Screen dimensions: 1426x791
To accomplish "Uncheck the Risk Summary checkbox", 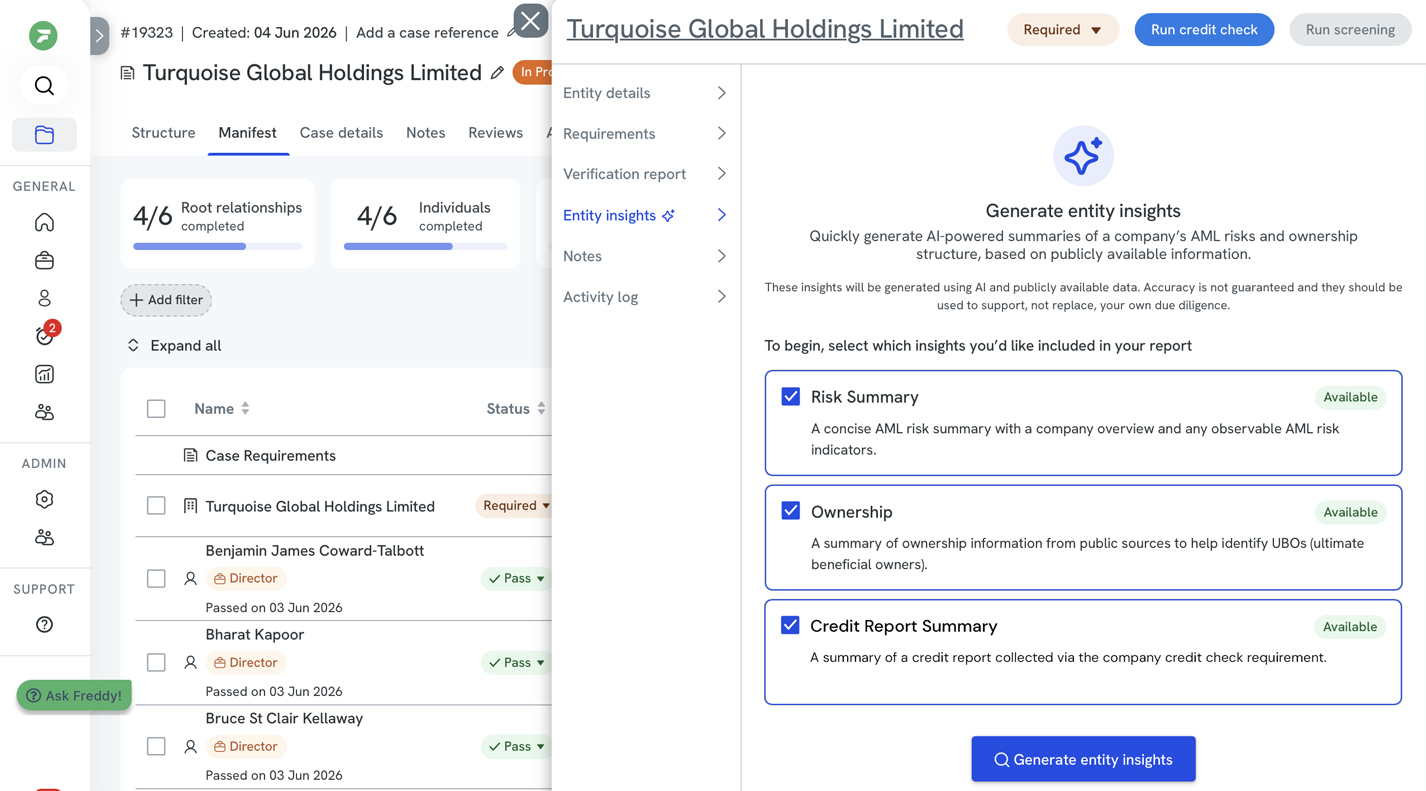I will [x=791, y=396].
